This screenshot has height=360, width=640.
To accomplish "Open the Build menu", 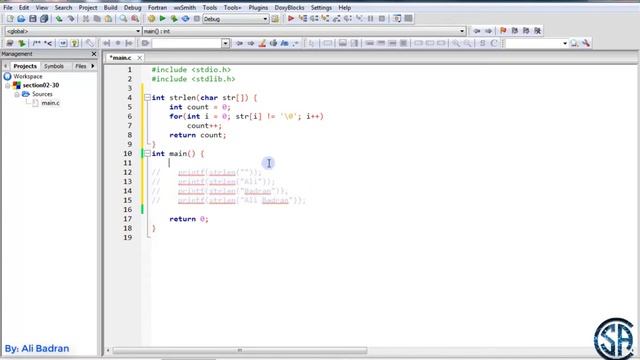I will [x=110, y=7].
